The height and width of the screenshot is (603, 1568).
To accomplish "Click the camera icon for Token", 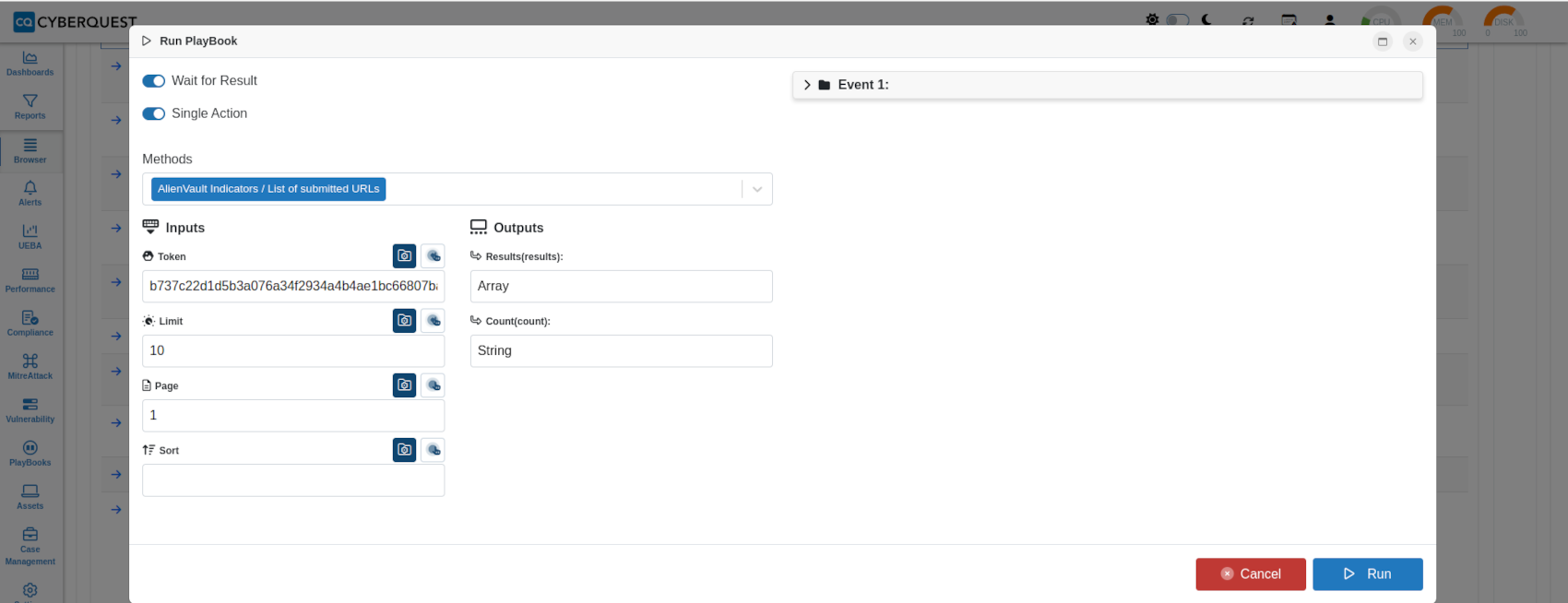I will click(404, 255).
